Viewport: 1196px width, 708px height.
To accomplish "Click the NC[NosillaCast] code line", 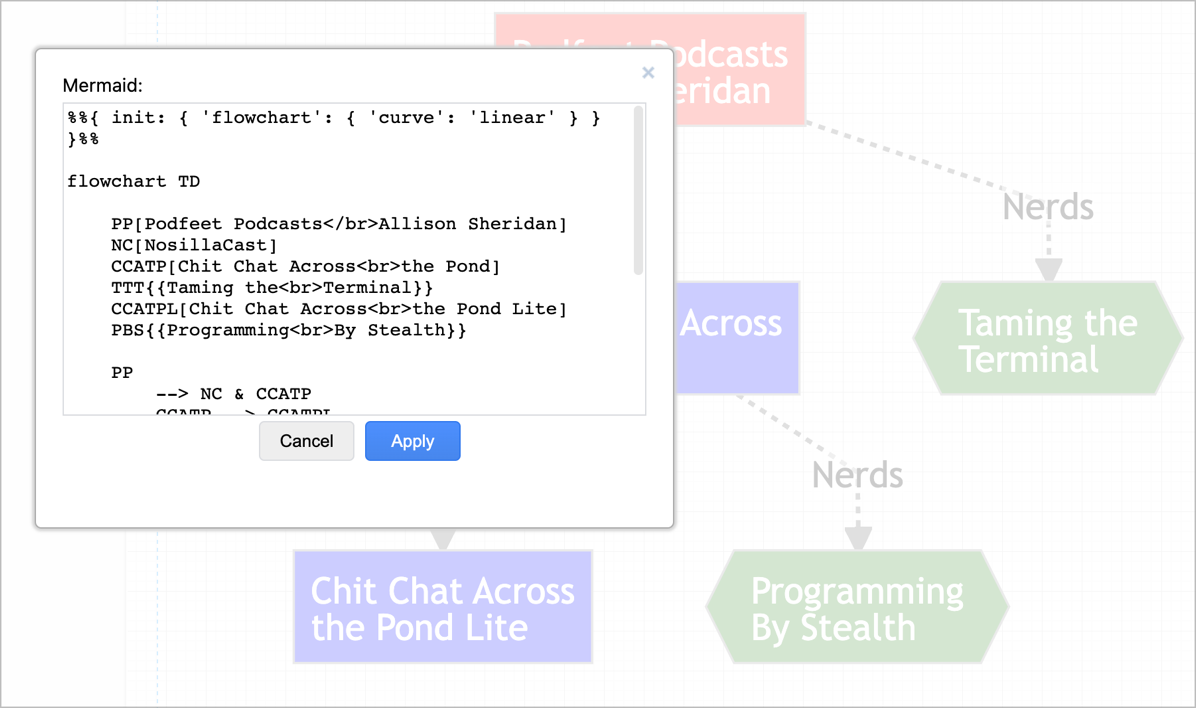I will [x=194, y=245].
